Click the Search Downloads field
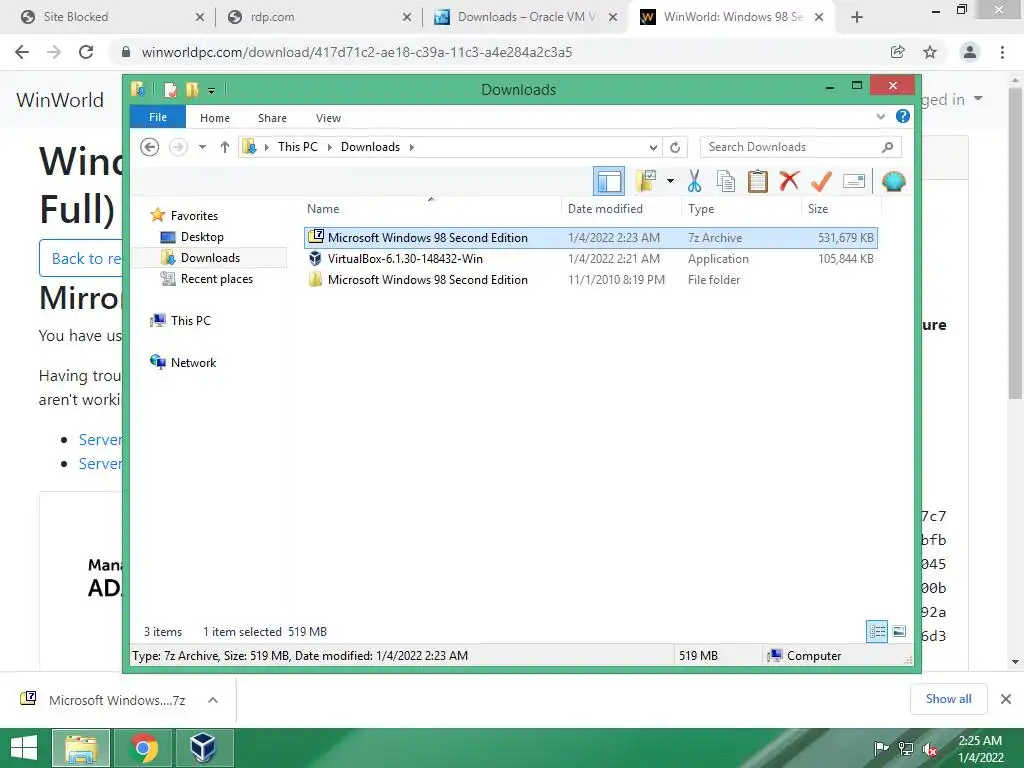 [x=801, y=147]
